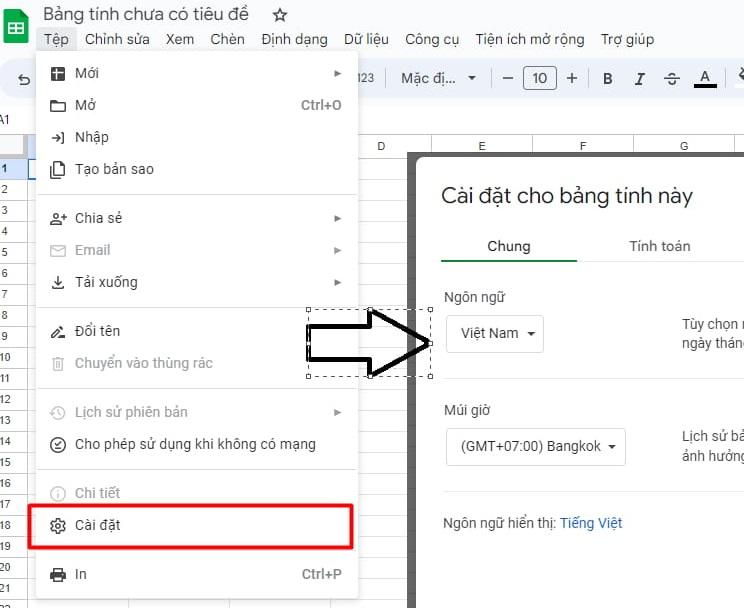744x608 pixels.
Task: Switch to the Tính toán tab
Action: (660, 246)
